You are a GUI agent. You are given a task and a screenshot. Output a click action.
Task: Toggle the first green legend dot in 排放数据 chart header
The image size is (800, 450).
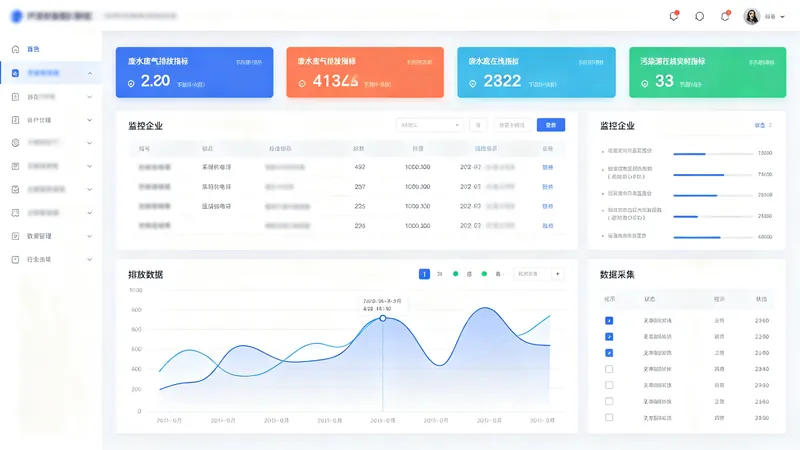pos(456,274)
